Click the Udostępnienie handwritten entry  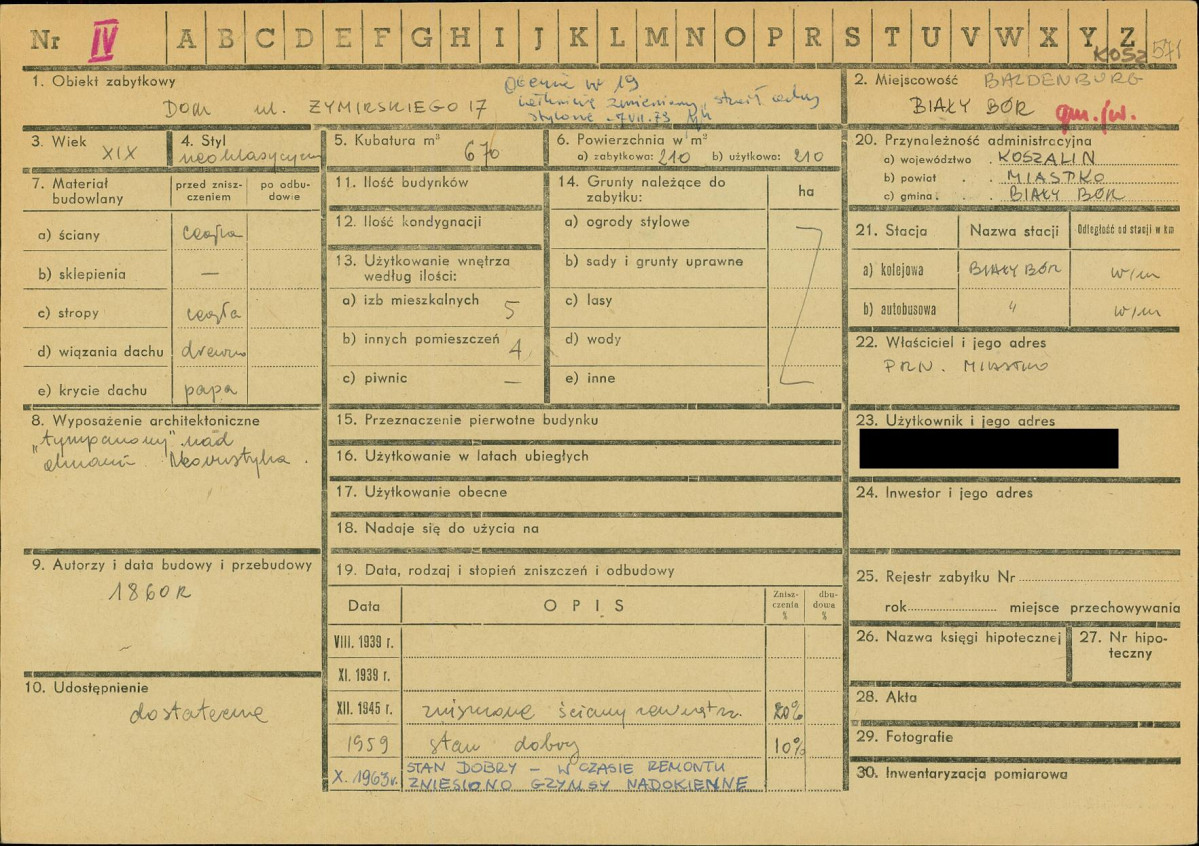198,712
